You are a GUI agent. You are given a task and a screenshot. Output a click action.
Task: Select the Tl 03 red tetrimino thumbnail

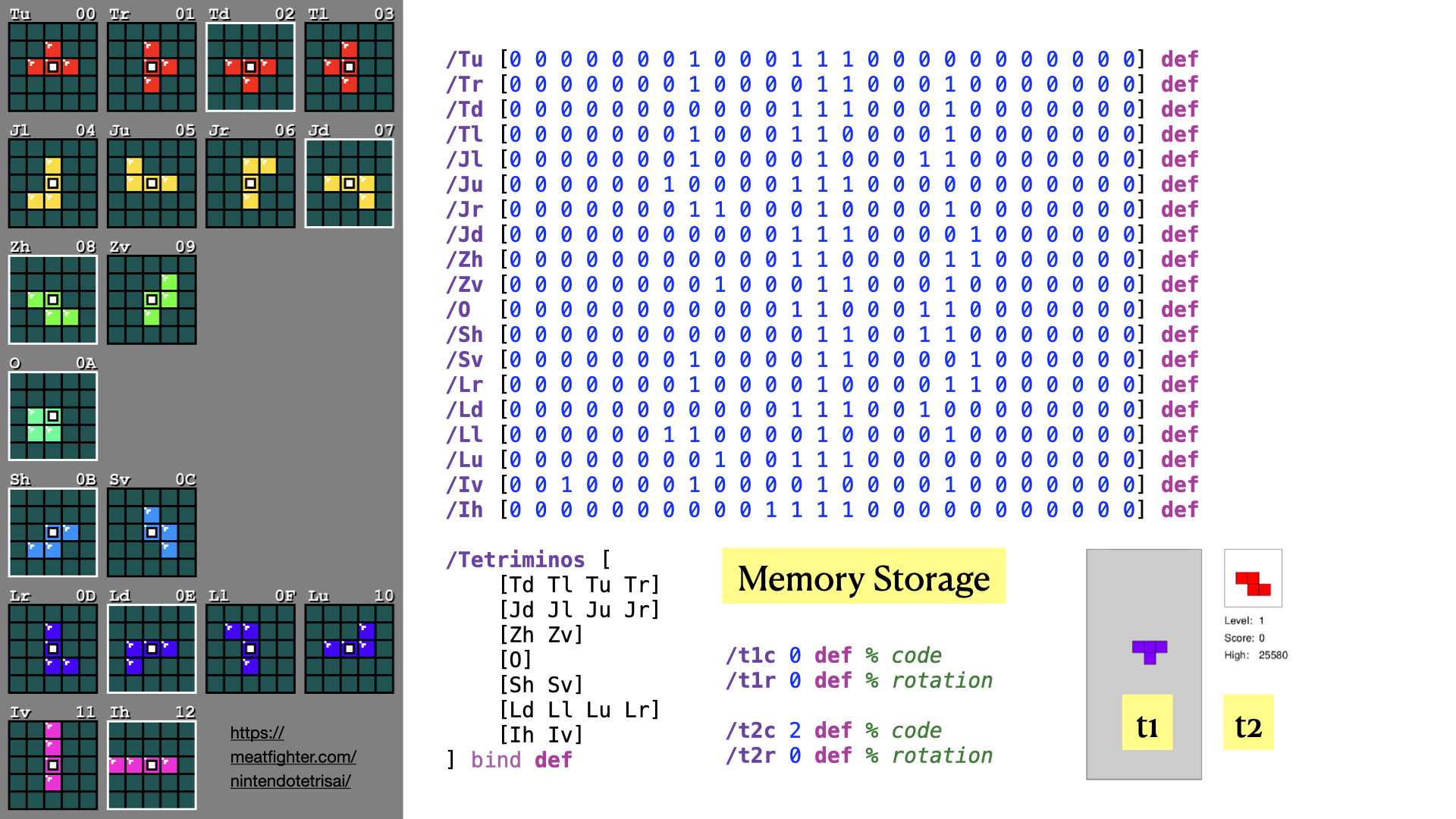click(350, 67)
